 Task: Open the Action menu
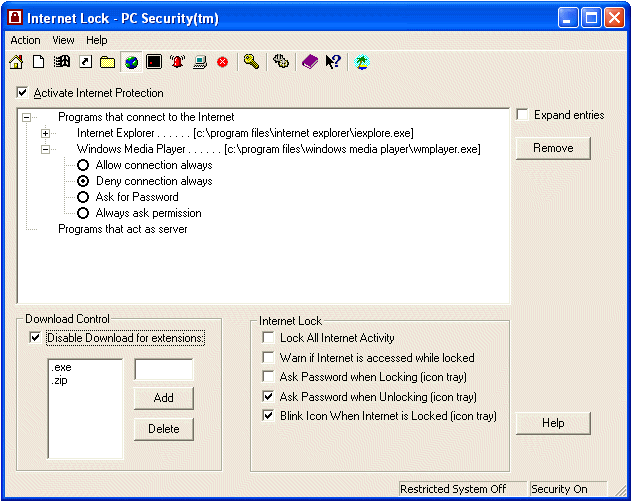tap(25, 40)
